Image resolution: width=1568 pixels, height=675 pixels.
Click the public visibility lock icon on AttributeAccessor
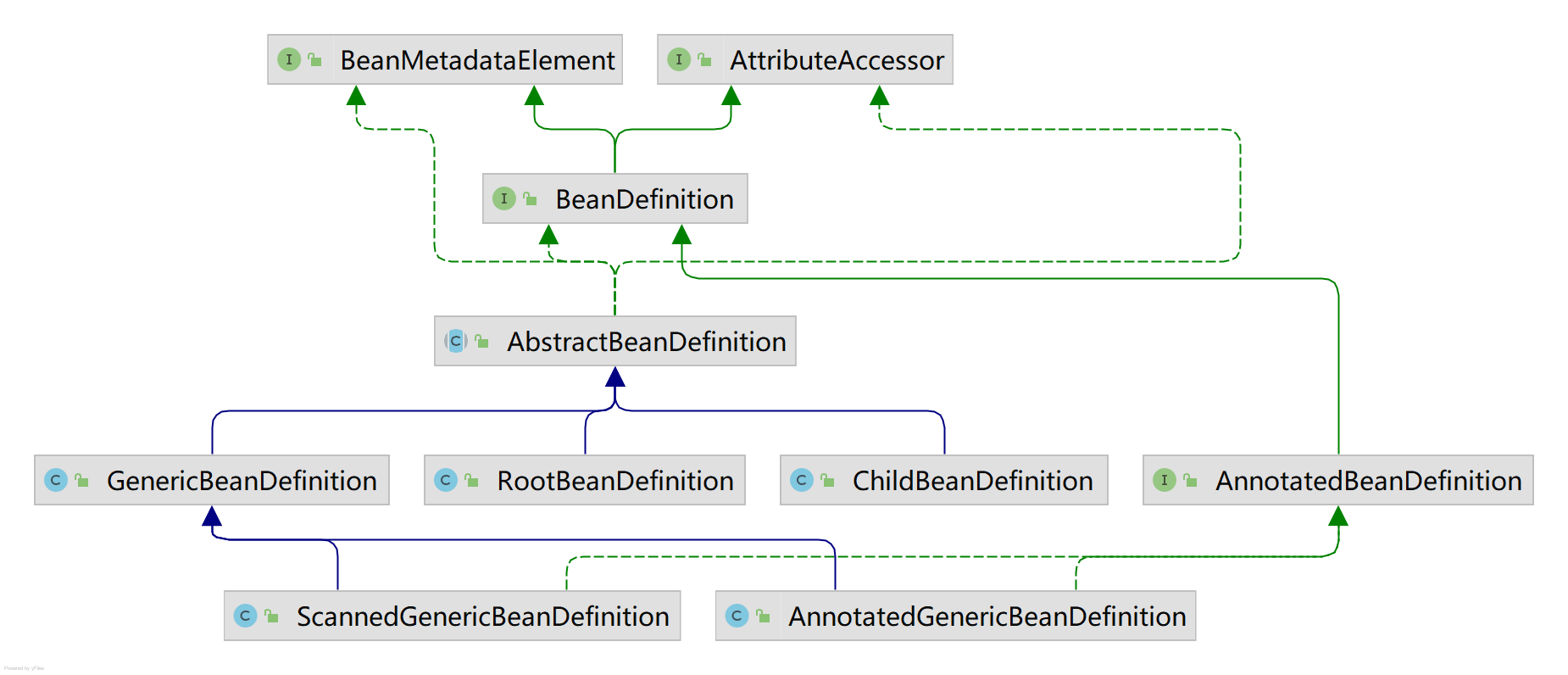704,59
